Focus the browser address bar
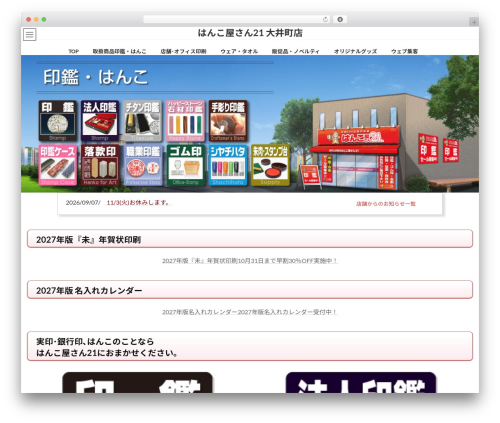 coord(236,19)
